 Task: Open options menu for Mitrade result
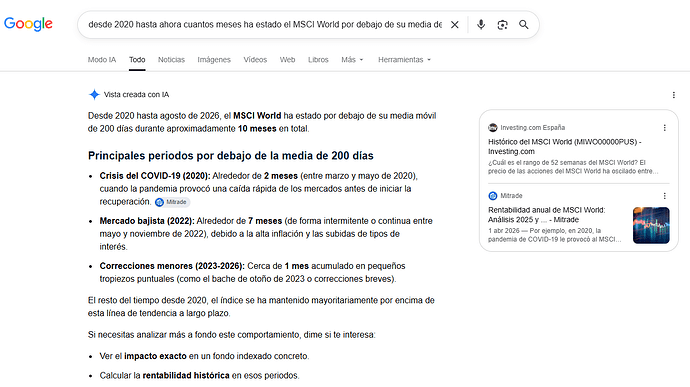click(x=664, y=196)
